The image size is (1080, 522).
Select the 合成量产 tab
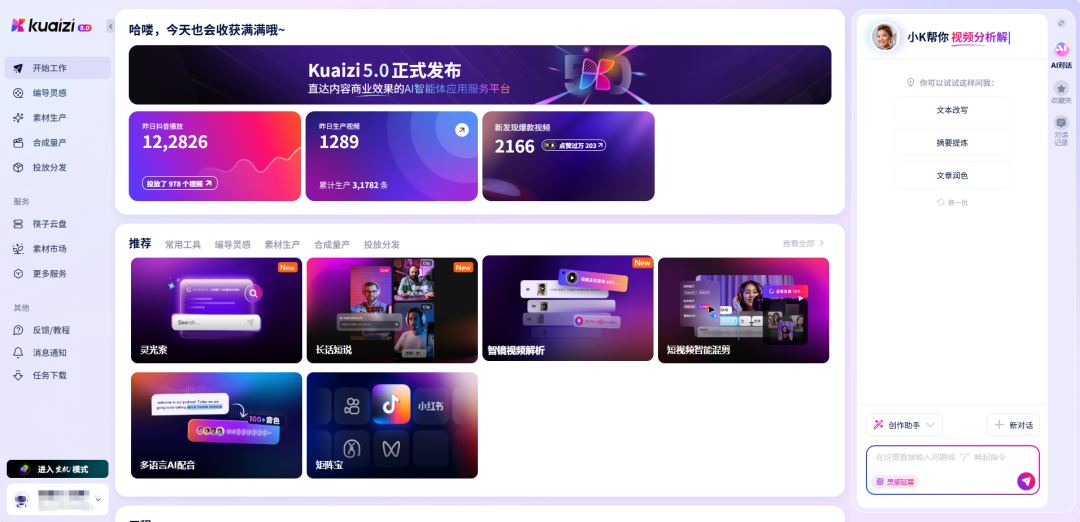tap(332, 244)
